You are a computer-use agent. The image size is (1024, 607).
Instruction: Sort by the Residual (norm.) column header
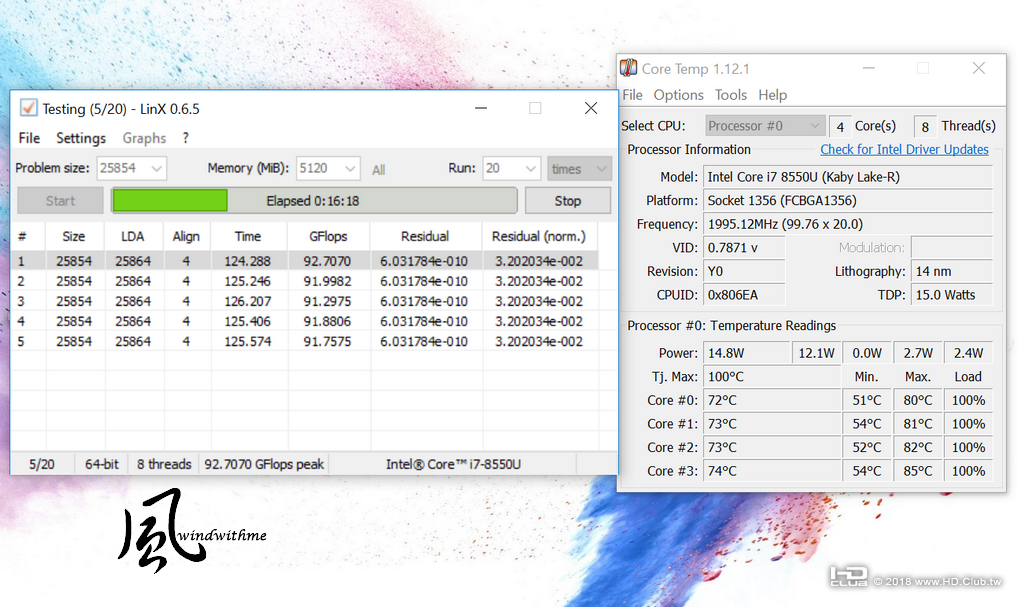pos(539,237)
